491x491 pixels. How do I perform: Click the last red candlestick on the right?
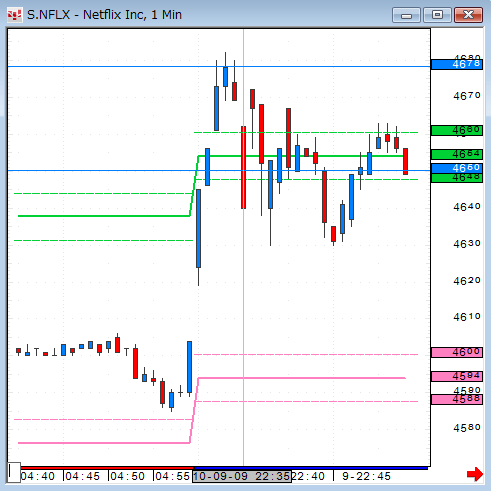click(x=405, y=161)
